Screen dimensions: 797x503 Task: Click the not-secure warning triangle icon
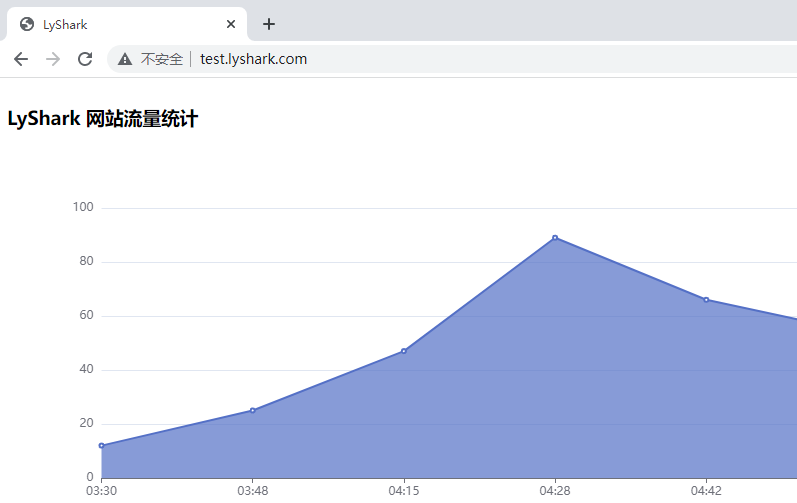click(125, 59)
